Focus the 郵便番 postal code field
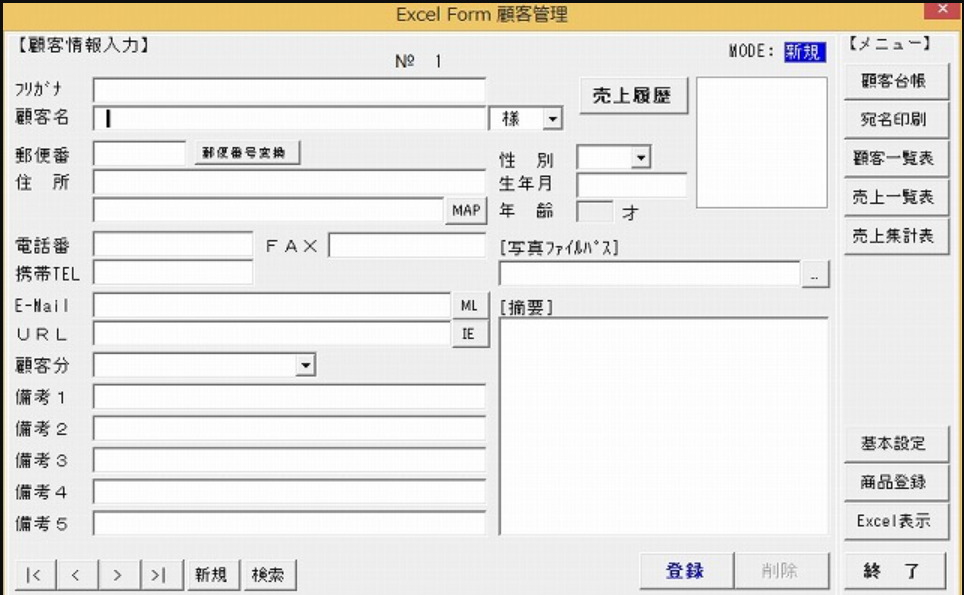 [x=140, y=153]
